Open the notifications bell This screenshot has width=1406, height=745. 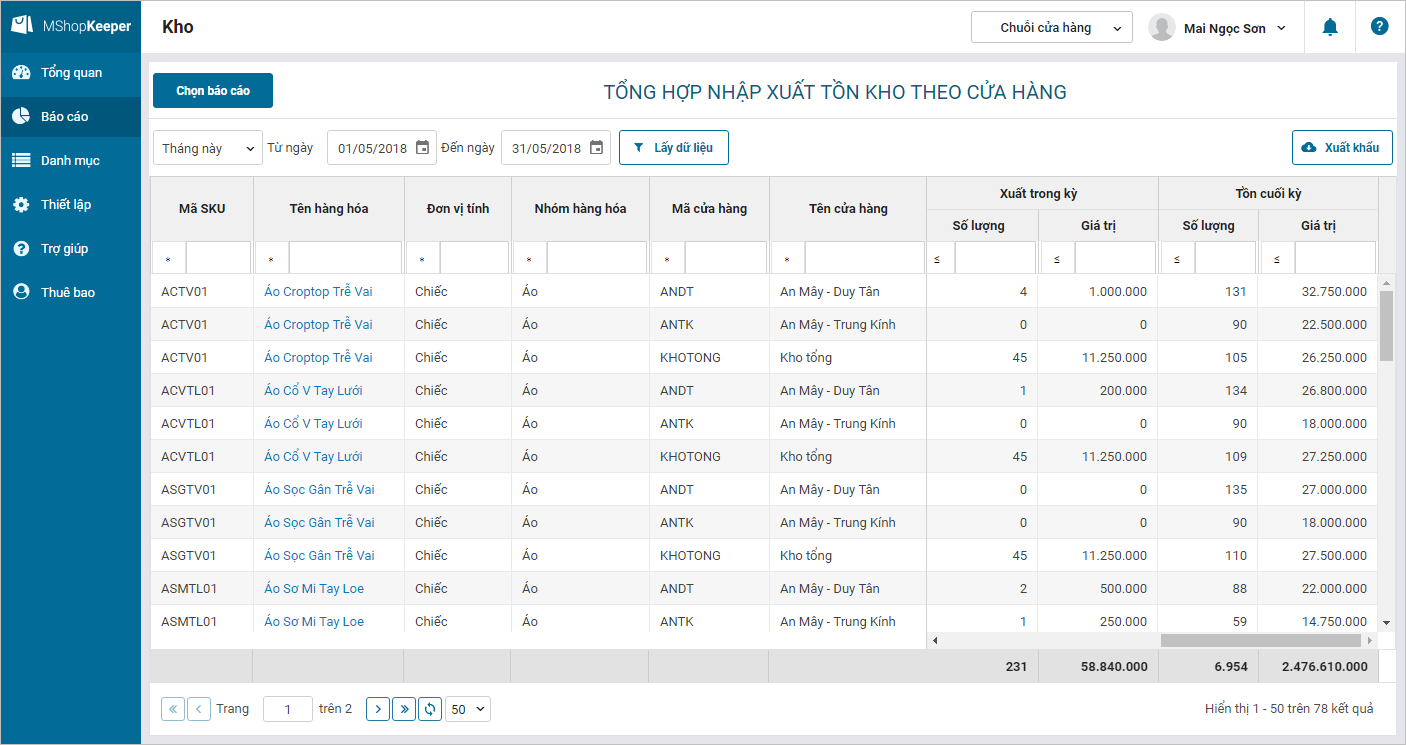(1330, 28)
